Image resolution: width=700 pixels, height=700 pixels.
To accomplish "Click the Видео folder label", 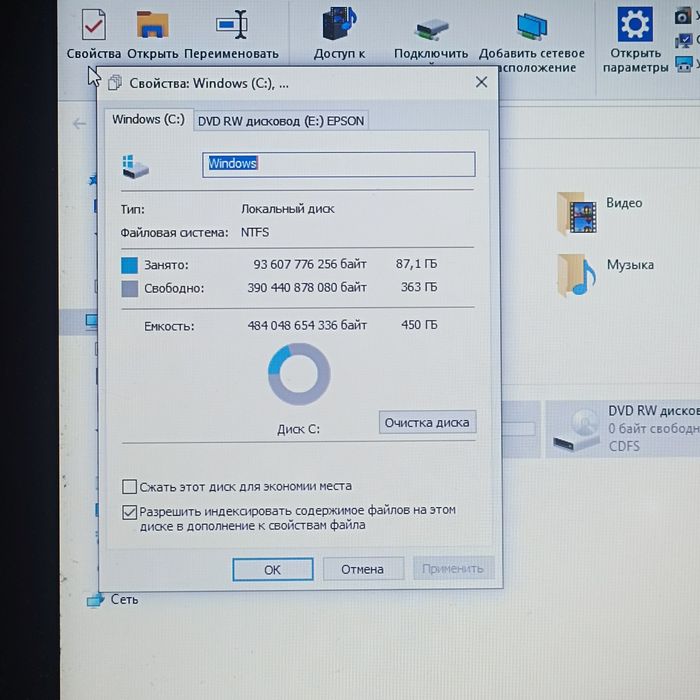I will click(624, 203).
